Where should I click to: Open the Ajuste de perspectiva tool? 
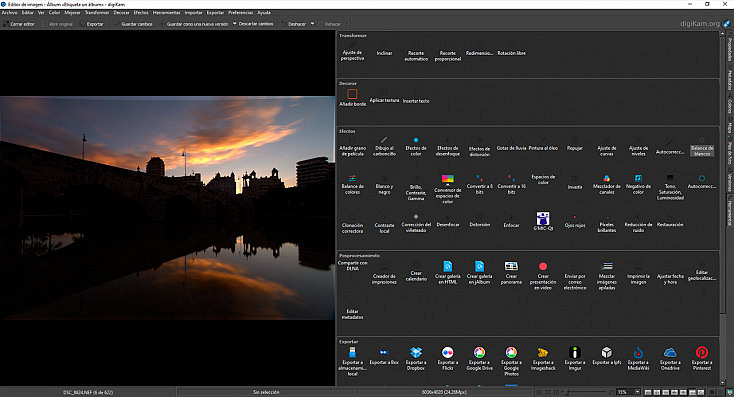pos(352,52)
